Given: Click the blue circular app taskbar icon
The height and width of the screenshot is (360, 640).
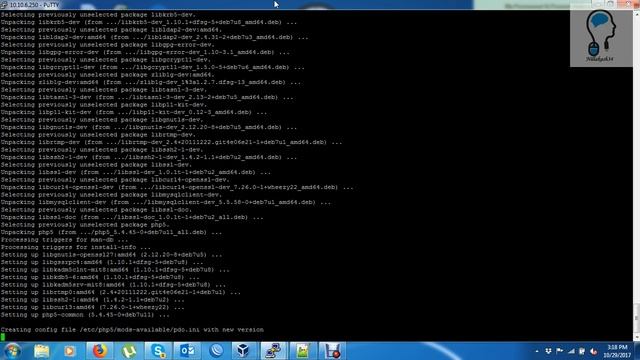Looking at the screenshot, I should pos(216,351).
